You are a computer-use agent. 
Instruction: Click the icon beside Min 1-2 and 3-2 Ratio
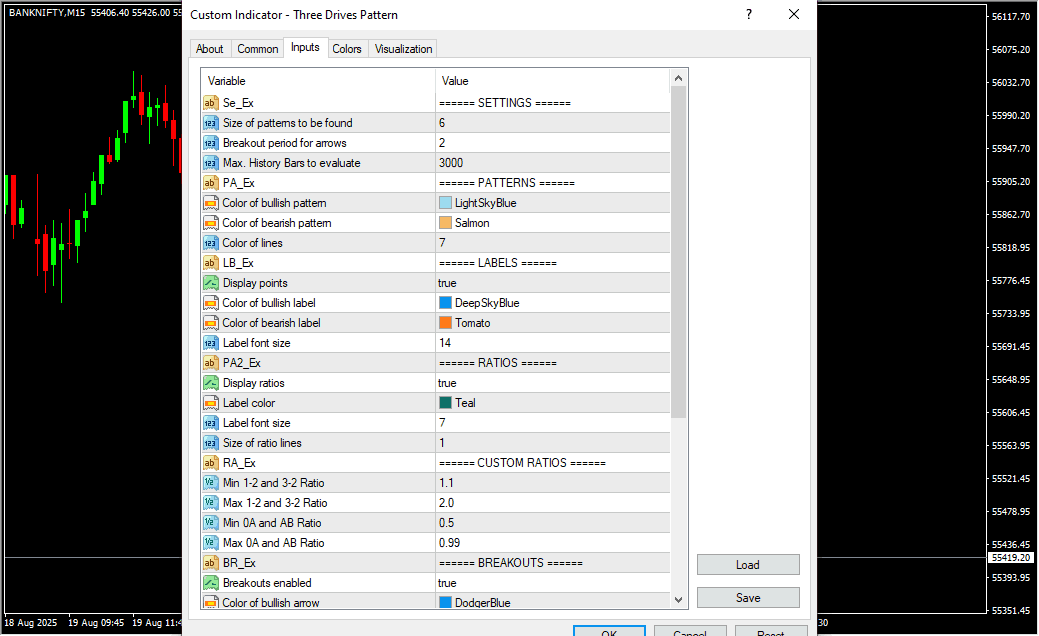pyautogui.click(x=211, y=483)
